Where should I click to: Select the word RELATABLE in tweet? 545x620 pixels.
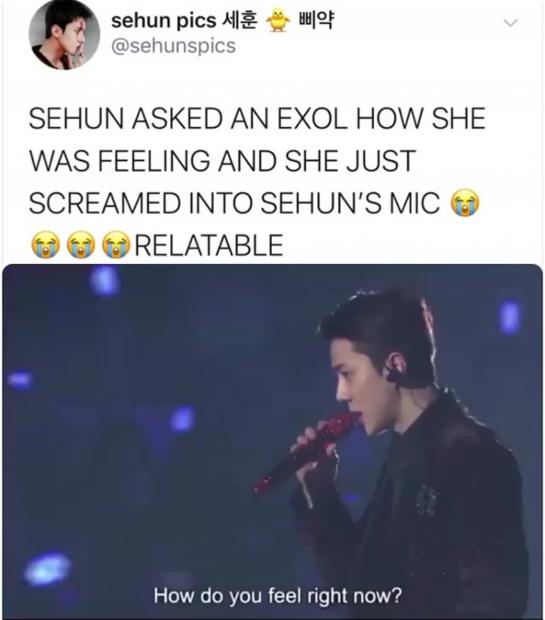point(209,245)
